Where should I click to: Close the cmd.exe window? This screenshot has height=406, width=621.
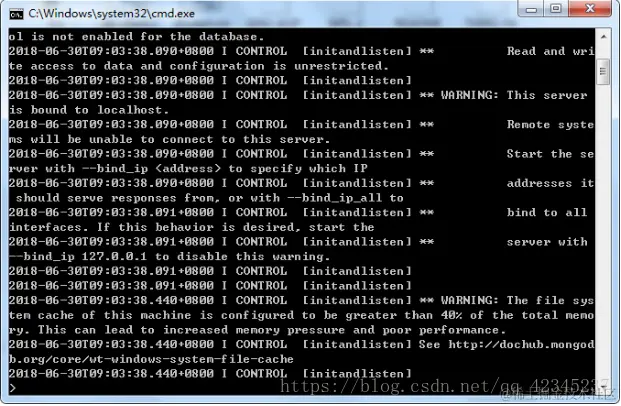pos(590,9)
